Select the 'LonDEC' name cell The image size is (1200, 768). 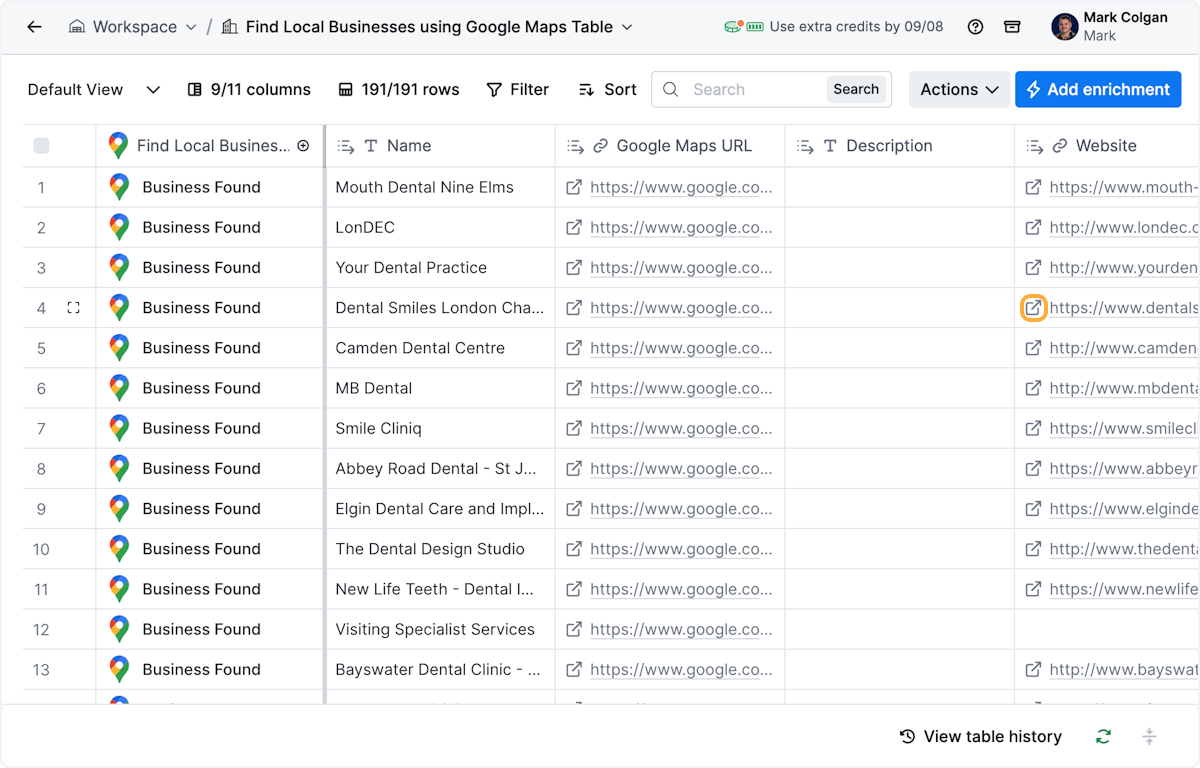tap(440, 227)
